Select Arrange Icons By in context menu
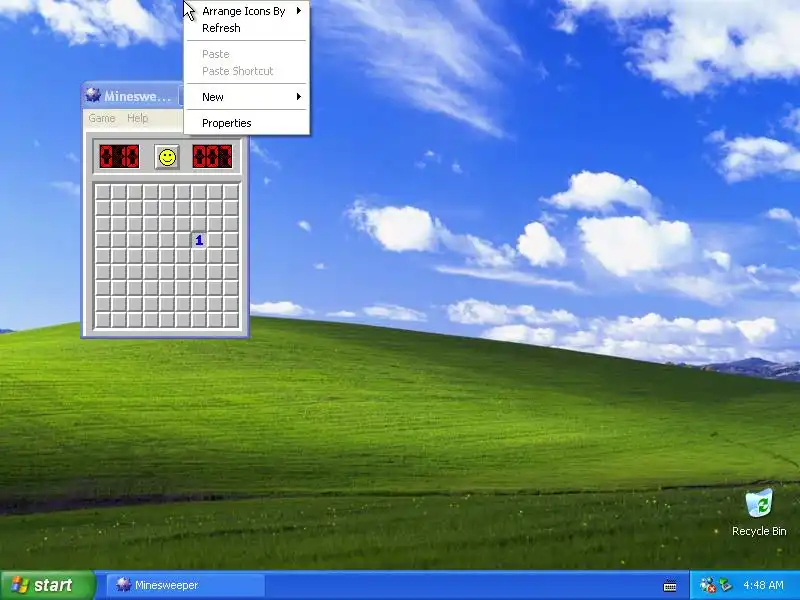The image size is (800, 600). 247,11
